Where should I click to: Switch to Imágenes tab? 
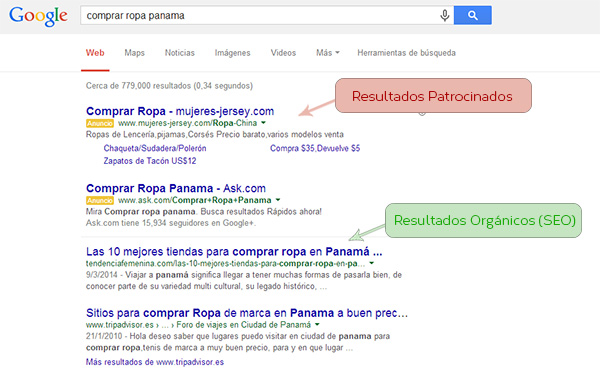(x=232, y=53)
